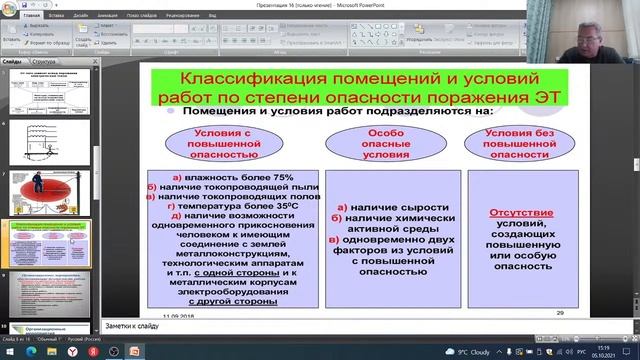640x360 pixels.
Task: Click Создать слайд button
Action: coord(83,35)
